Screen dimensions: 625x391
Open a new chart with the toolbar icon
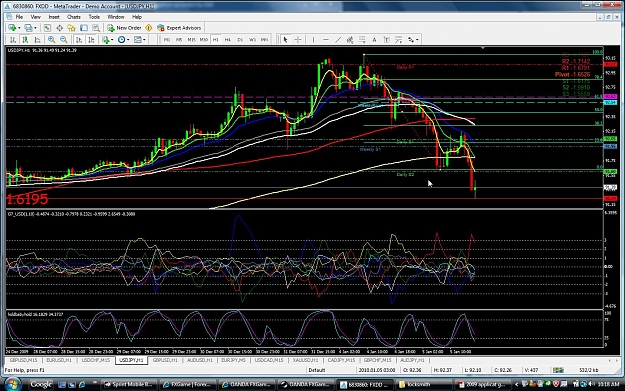(12, 28)
